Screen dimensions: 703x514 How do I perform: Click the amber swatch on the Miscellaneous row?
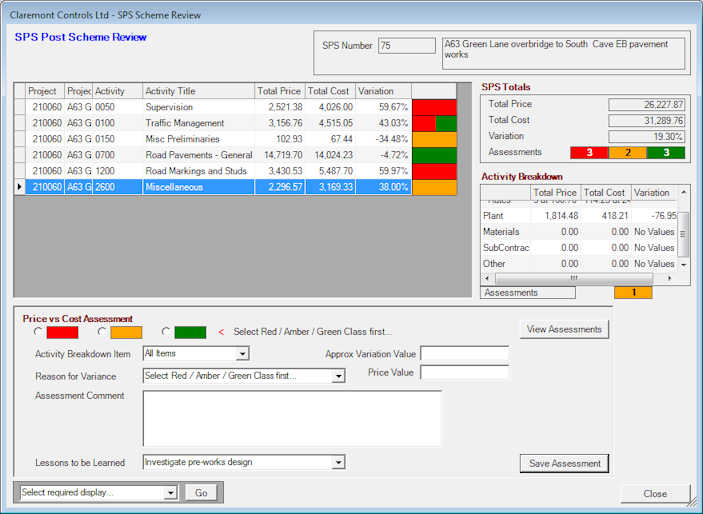(x=434, y=187)
